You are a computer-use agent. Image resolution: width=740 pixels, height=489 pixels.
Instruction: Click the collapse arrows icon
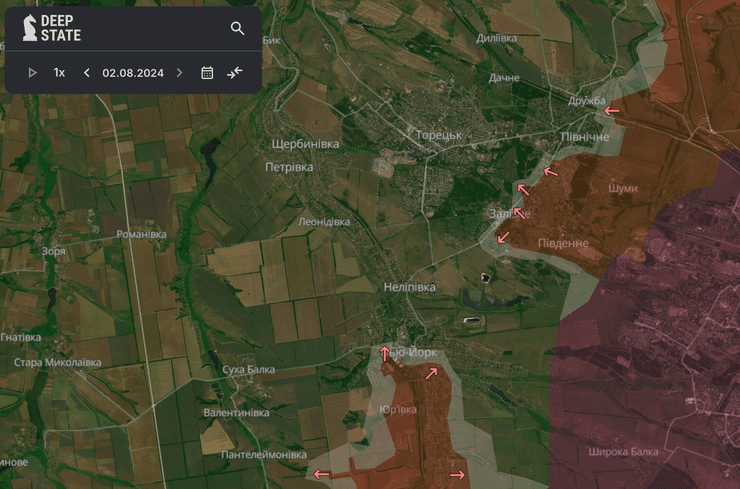(x=235, y=73)
